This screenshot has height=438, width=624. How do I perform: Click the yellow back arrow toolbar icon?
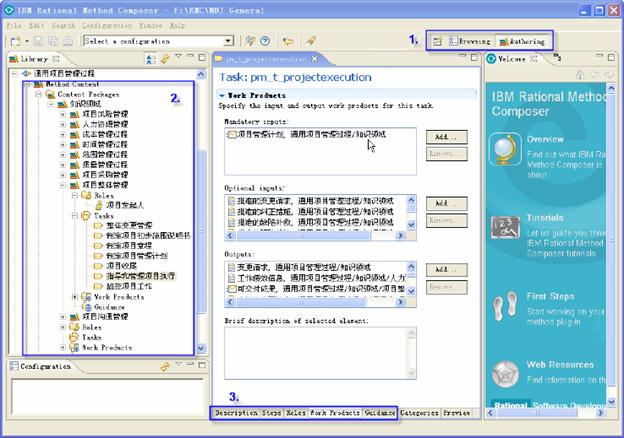pyautogui.click(x=288, y=41)
